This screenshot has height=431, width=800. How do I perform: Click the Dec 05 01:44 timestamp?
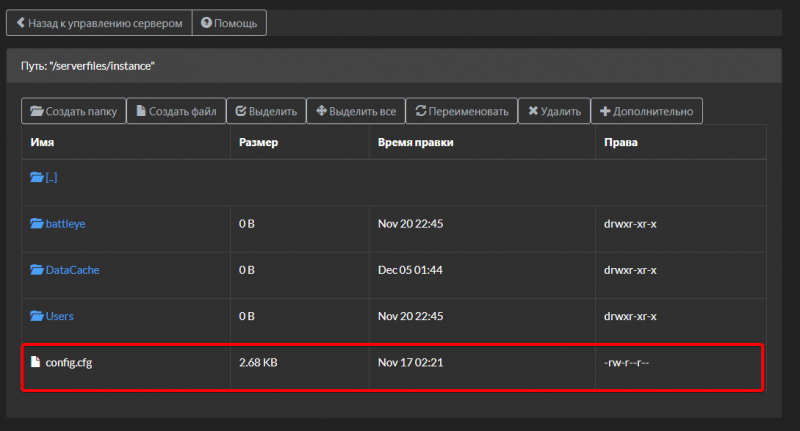coord(410,270)
